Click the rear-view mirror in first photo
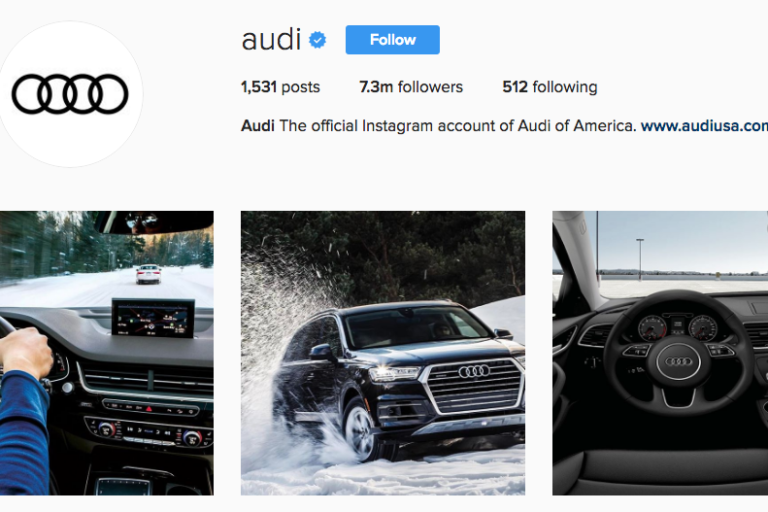768x512 pixels. (x=155, y=222)
